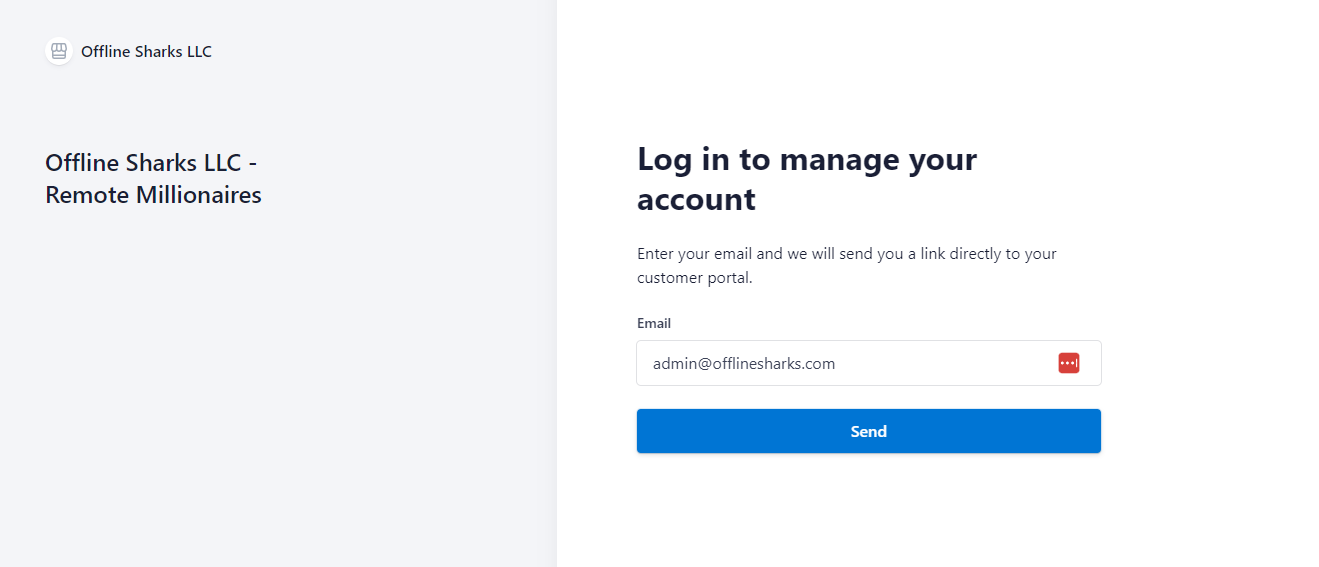This screenshot has height=567, width=1319.
Task: Click the storefront icon beside Offline Sharks LLC
Action: (59, 51)
